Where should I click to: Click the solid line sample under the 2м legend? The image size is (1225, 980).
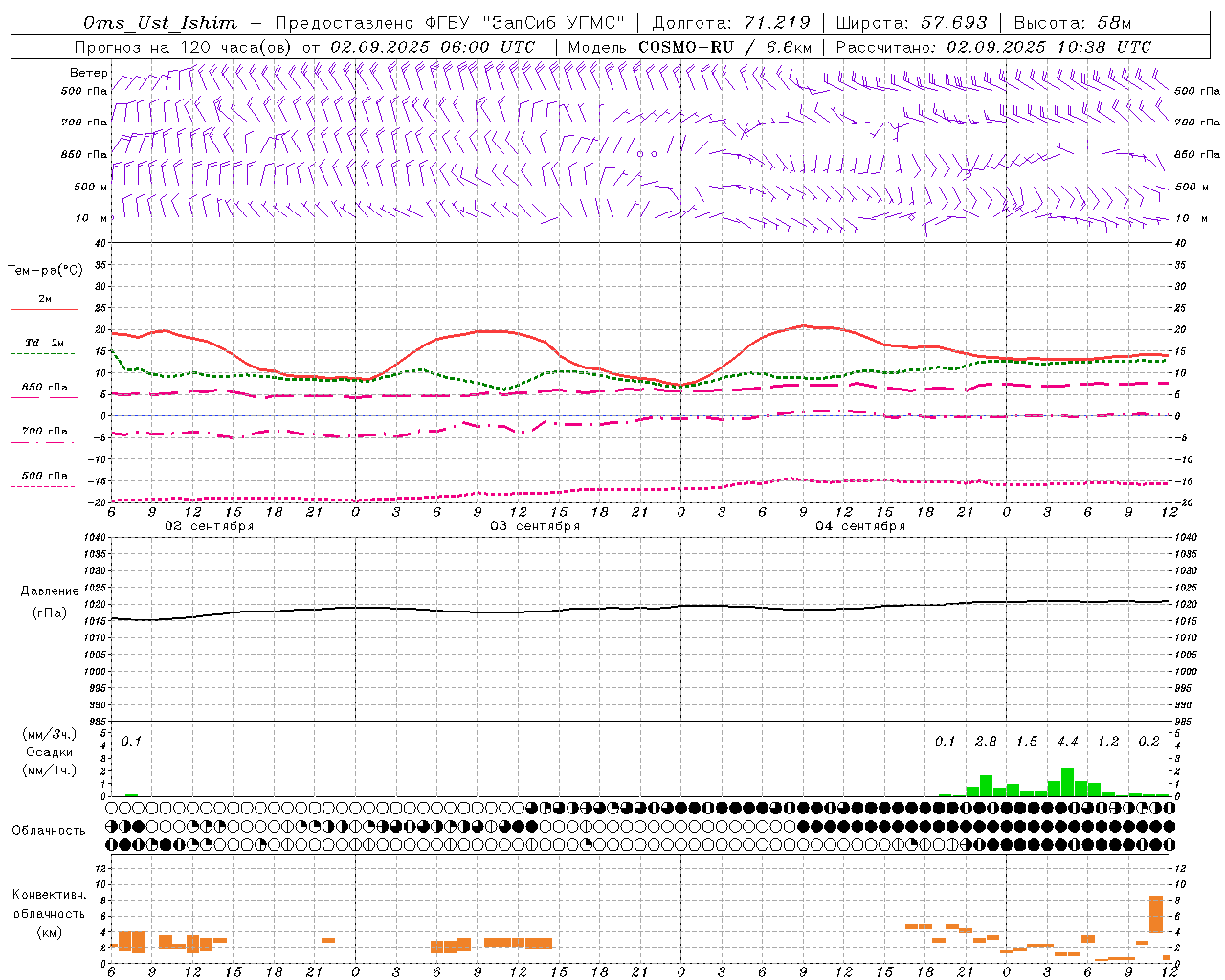[x=44, y=309]
